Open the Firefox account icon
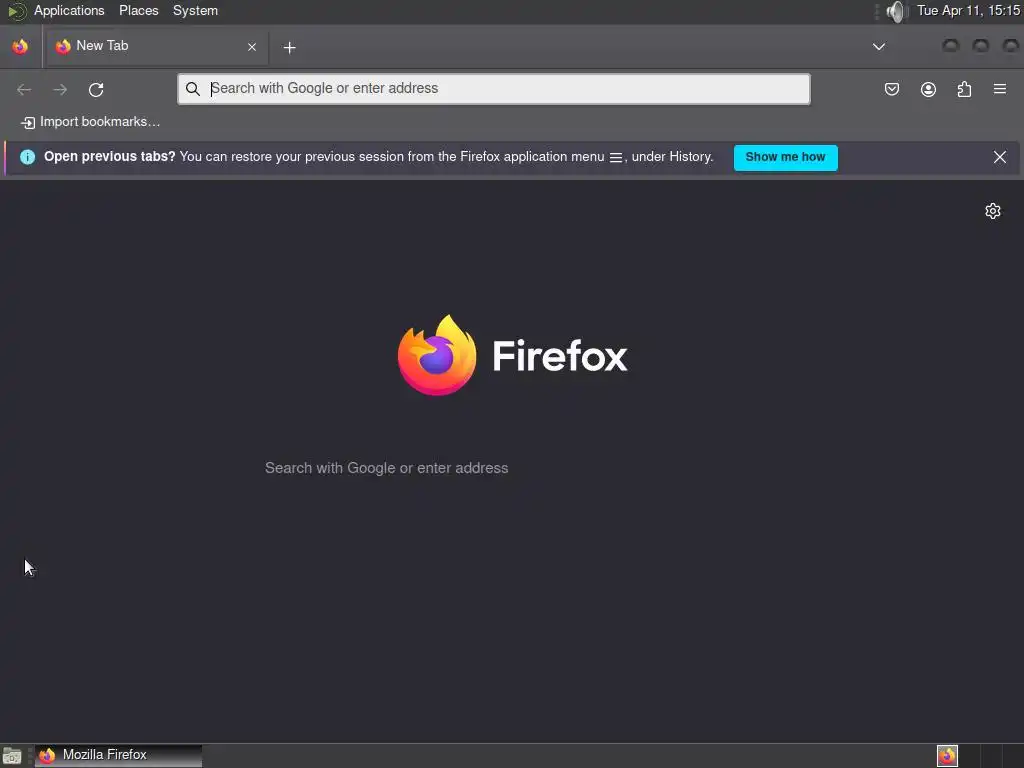This screenshot has height=768, width=1024. 928,89
